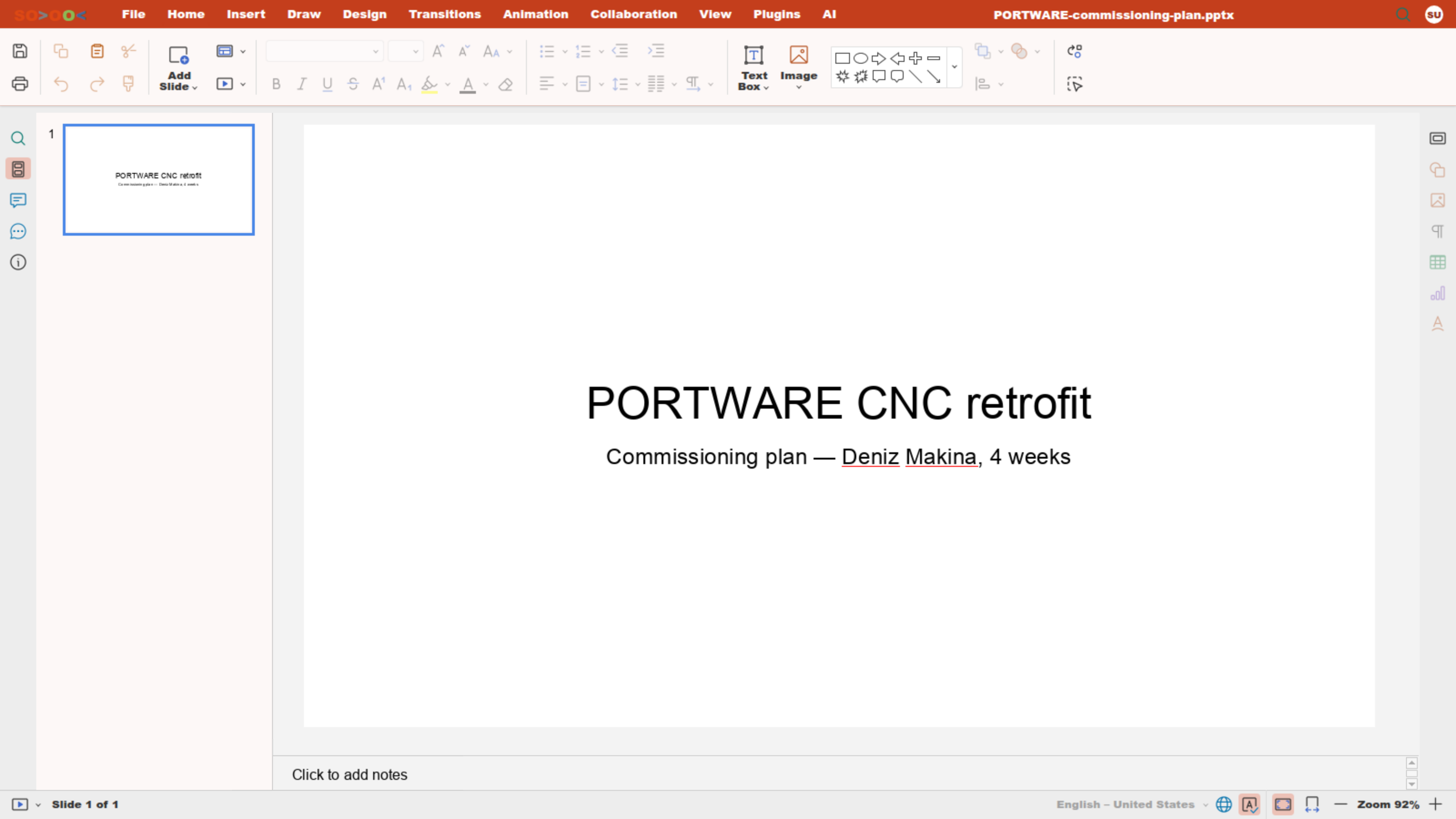Open the Search panel in the left sidebar

18,138
